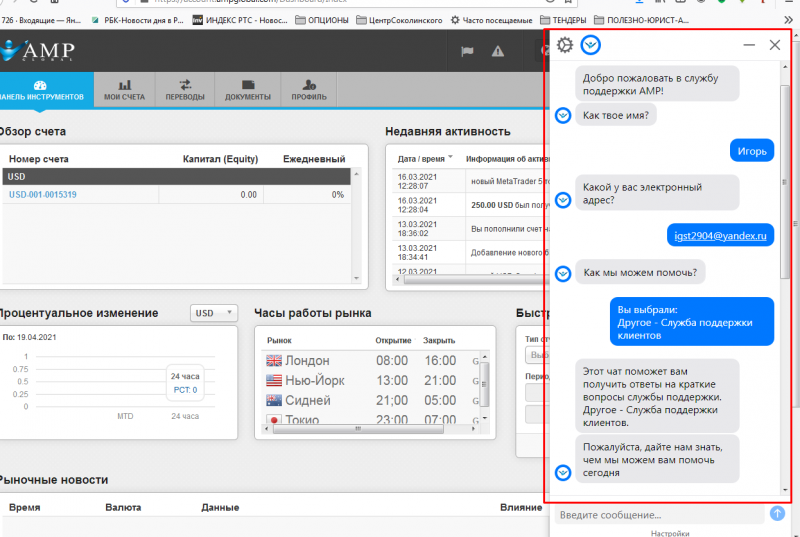Switch to Мои счета tab
800x537 pixels.
pos(124,90)
